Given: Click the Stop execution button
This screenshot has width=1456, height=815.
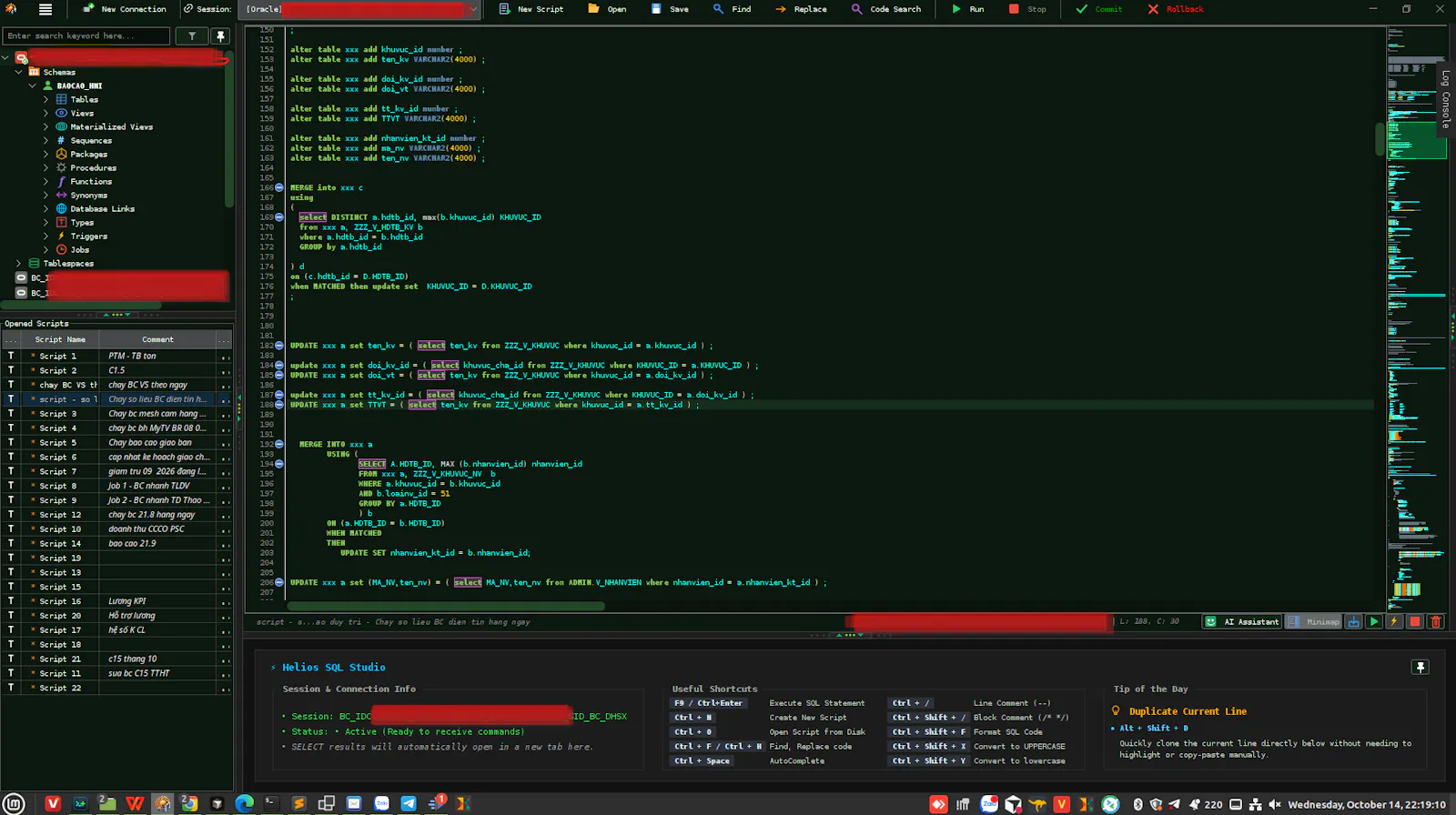Looking at the screenshot, I should 1027,9.
